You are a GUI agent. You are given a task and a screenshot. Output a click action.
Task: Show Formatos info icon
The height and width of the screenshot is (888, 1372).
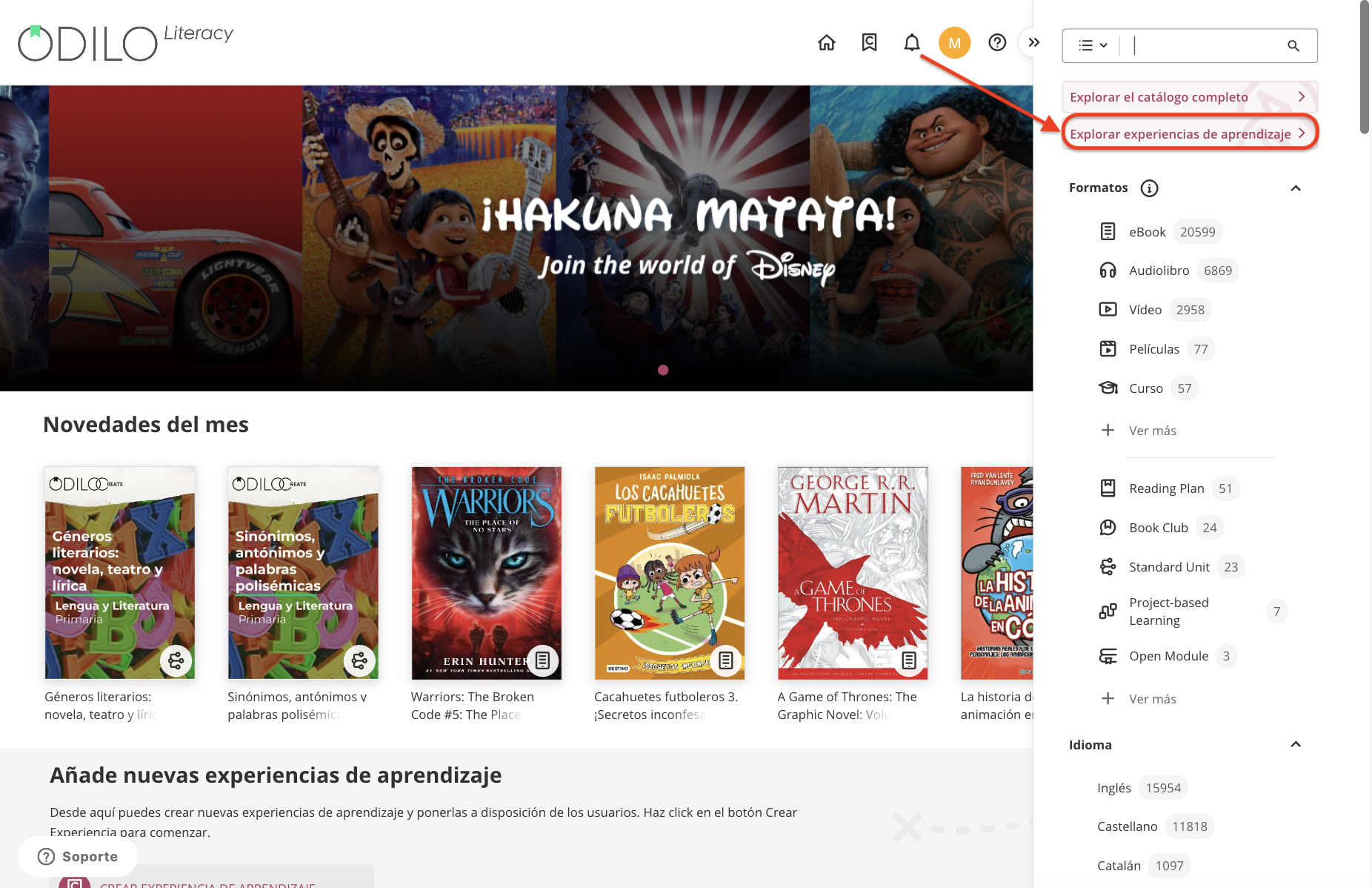(1150, 188)
